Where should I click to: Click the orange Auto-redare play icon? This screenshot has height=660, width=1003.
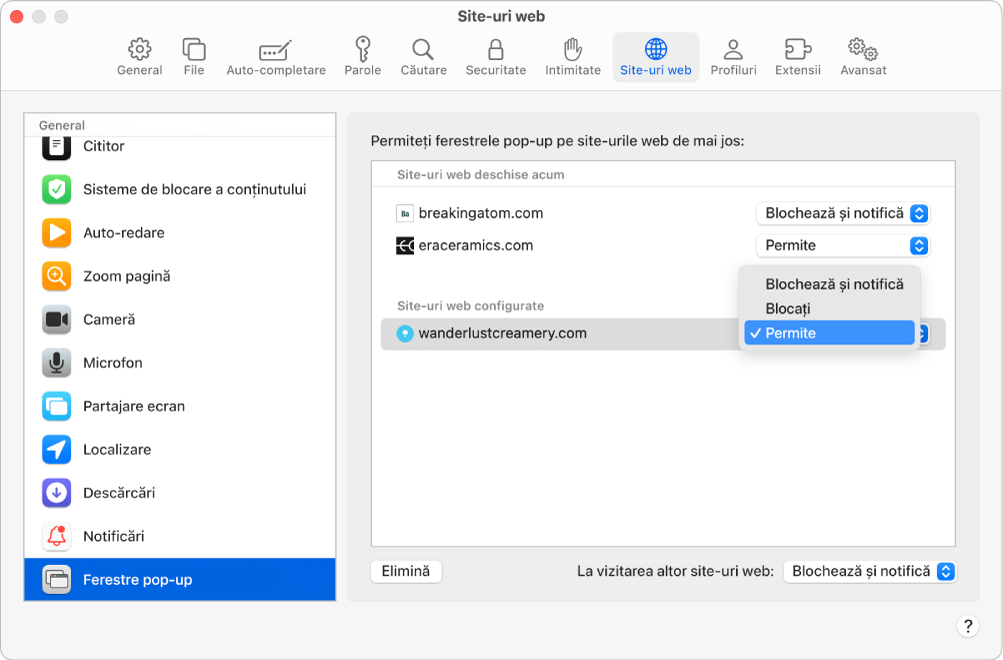pyautogui.click(x=56, y=233)
